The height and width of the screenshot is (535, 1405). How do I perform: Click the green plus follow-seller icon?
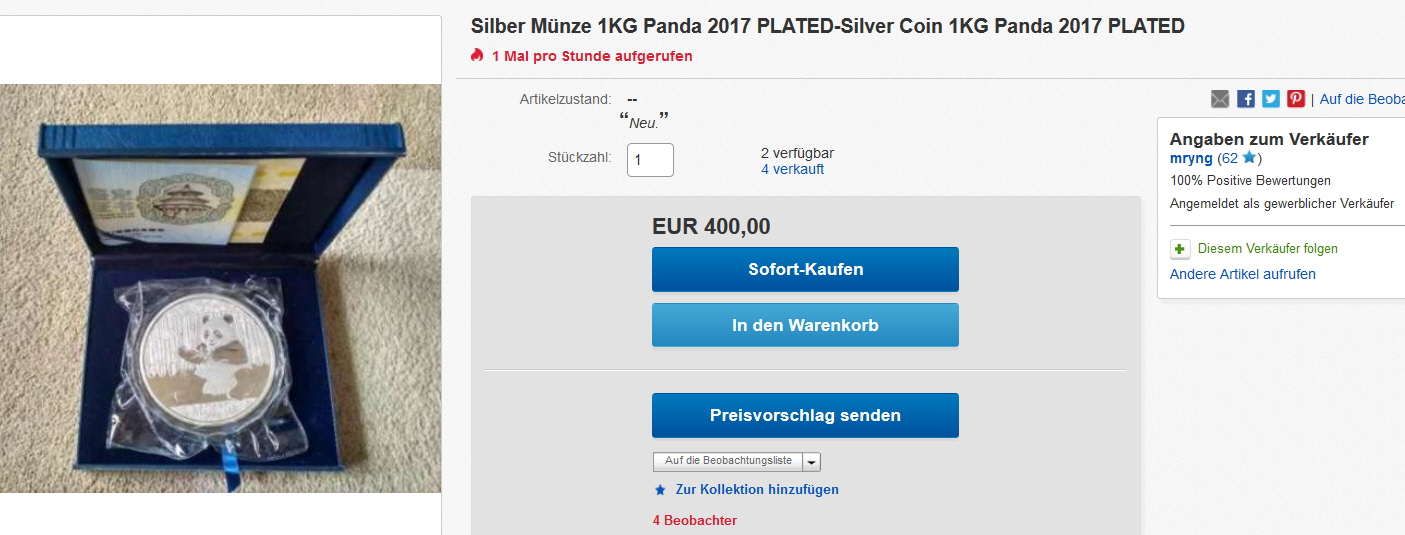[1181, 249]
